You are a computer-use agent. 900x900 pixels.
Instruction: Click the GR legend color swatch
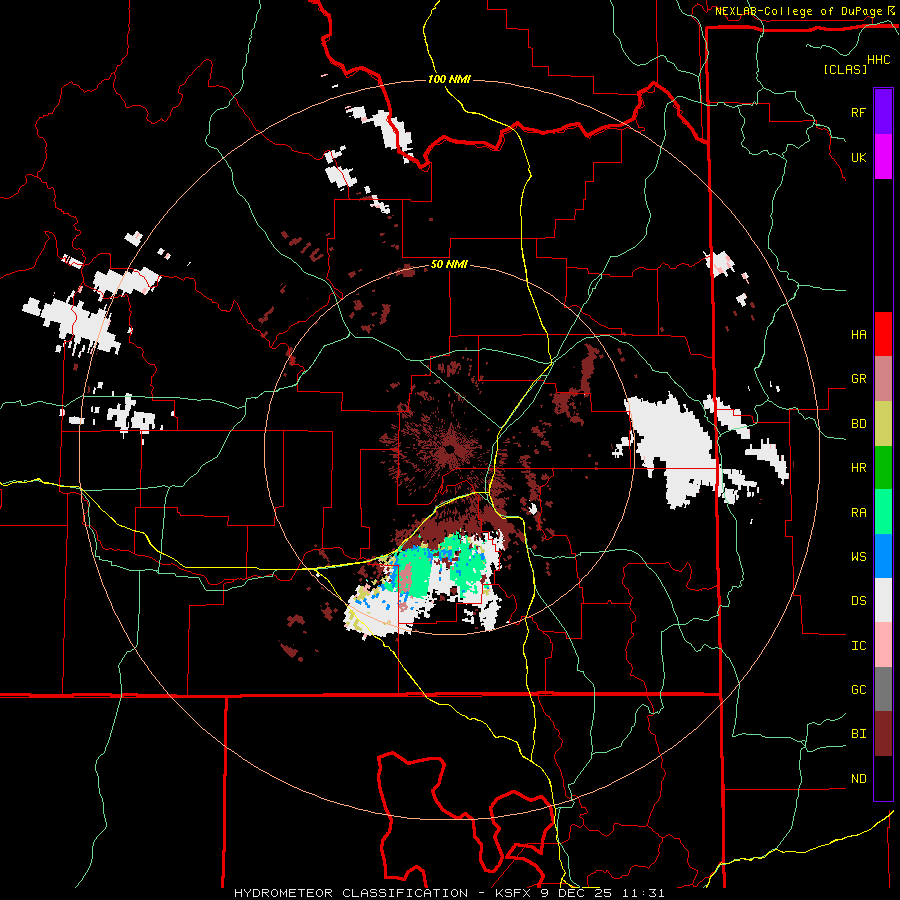pyautogui.click(x=883, y=379)
